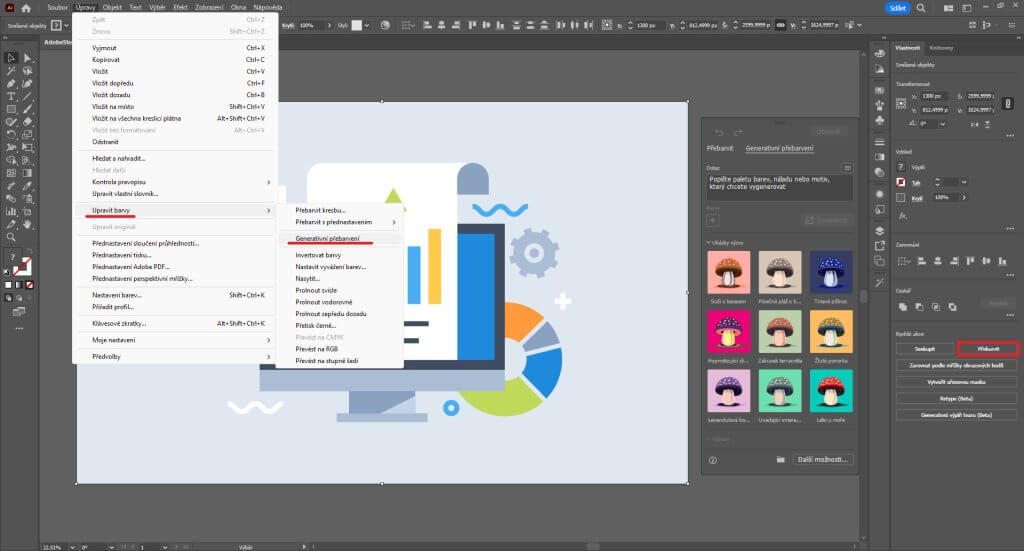Switch to the Knihovny tab
1024x551 pixels.
click(941, 48)
